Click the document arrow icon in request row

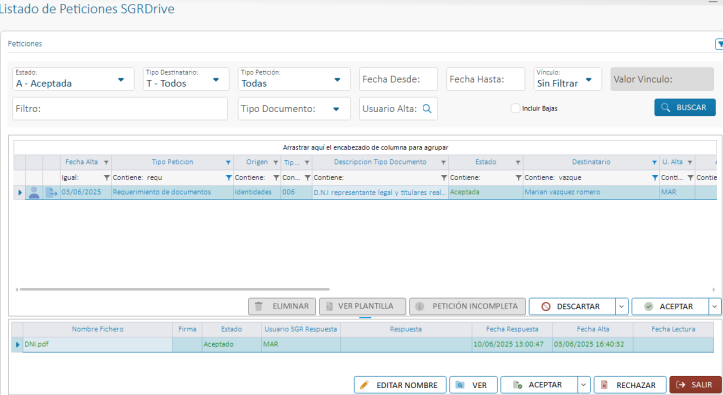point(51,192)
